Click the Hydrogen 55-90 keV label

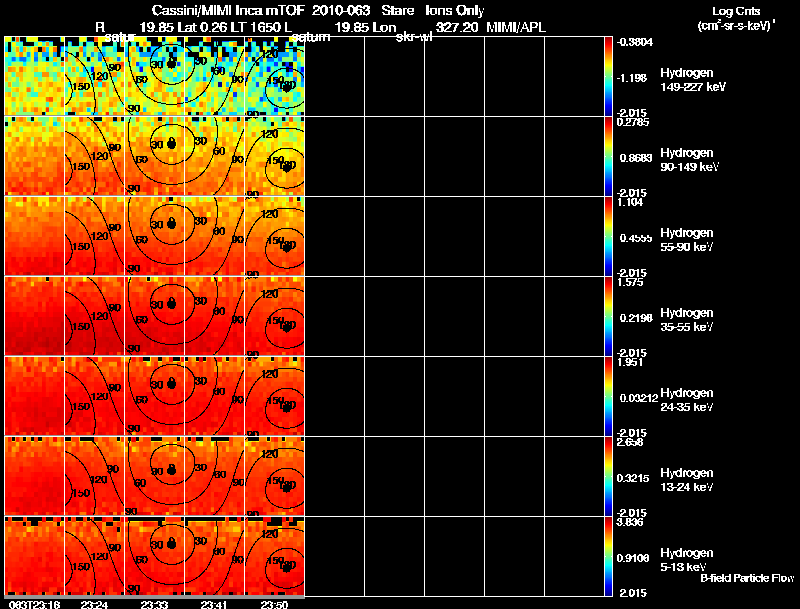click(687, 240)
